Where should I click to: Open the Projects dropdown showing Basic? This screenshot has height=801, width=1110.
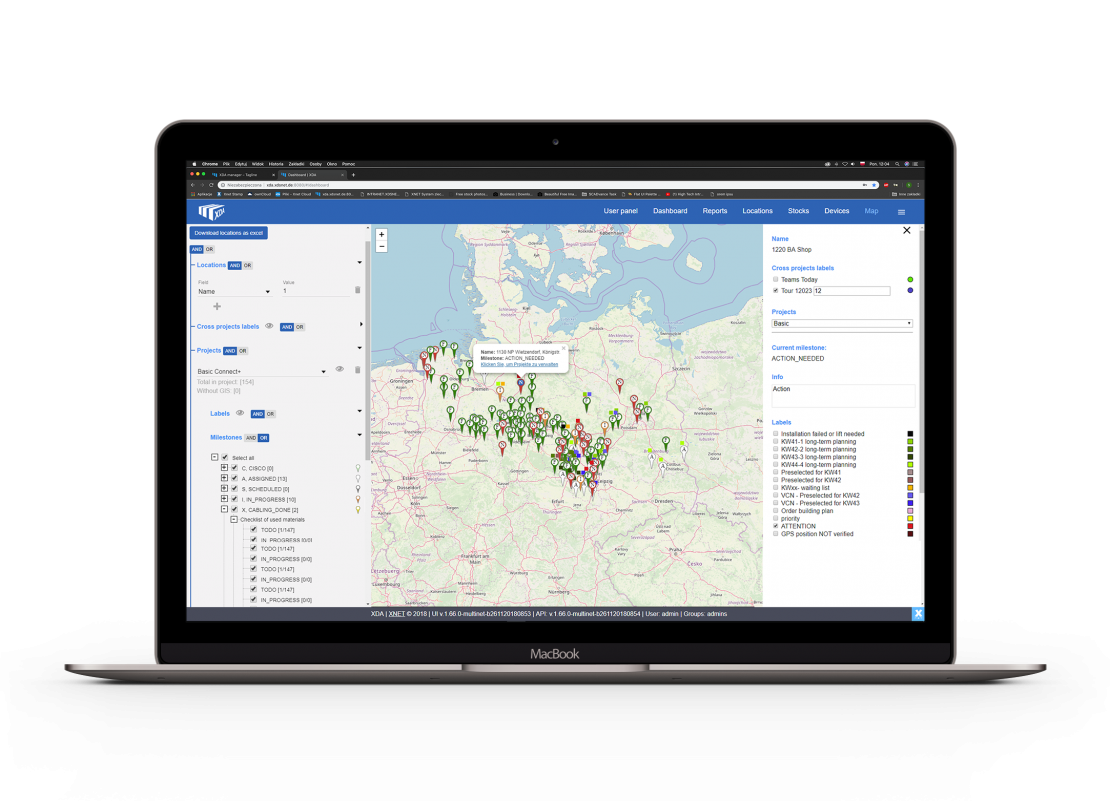tap(842, 323)
